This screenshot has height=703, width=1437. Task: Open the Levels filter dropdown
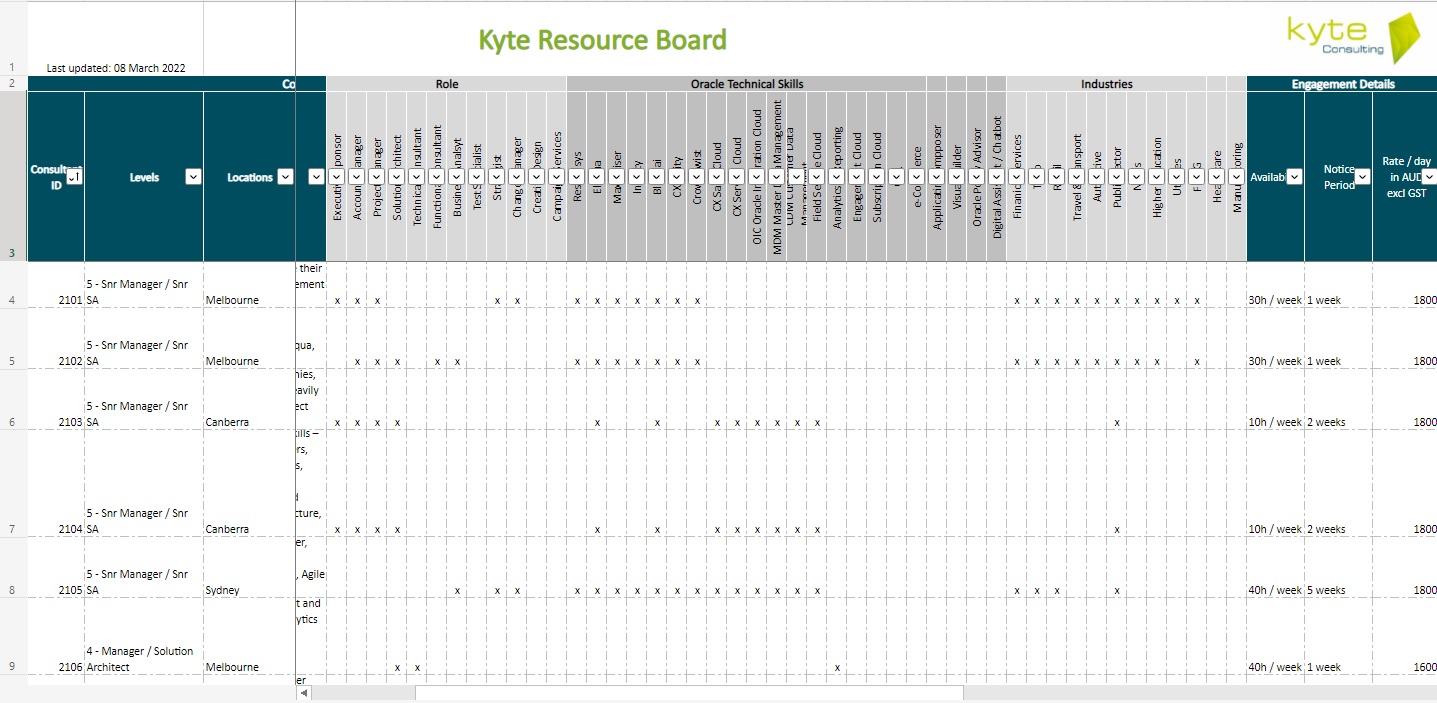click(193, 177)
